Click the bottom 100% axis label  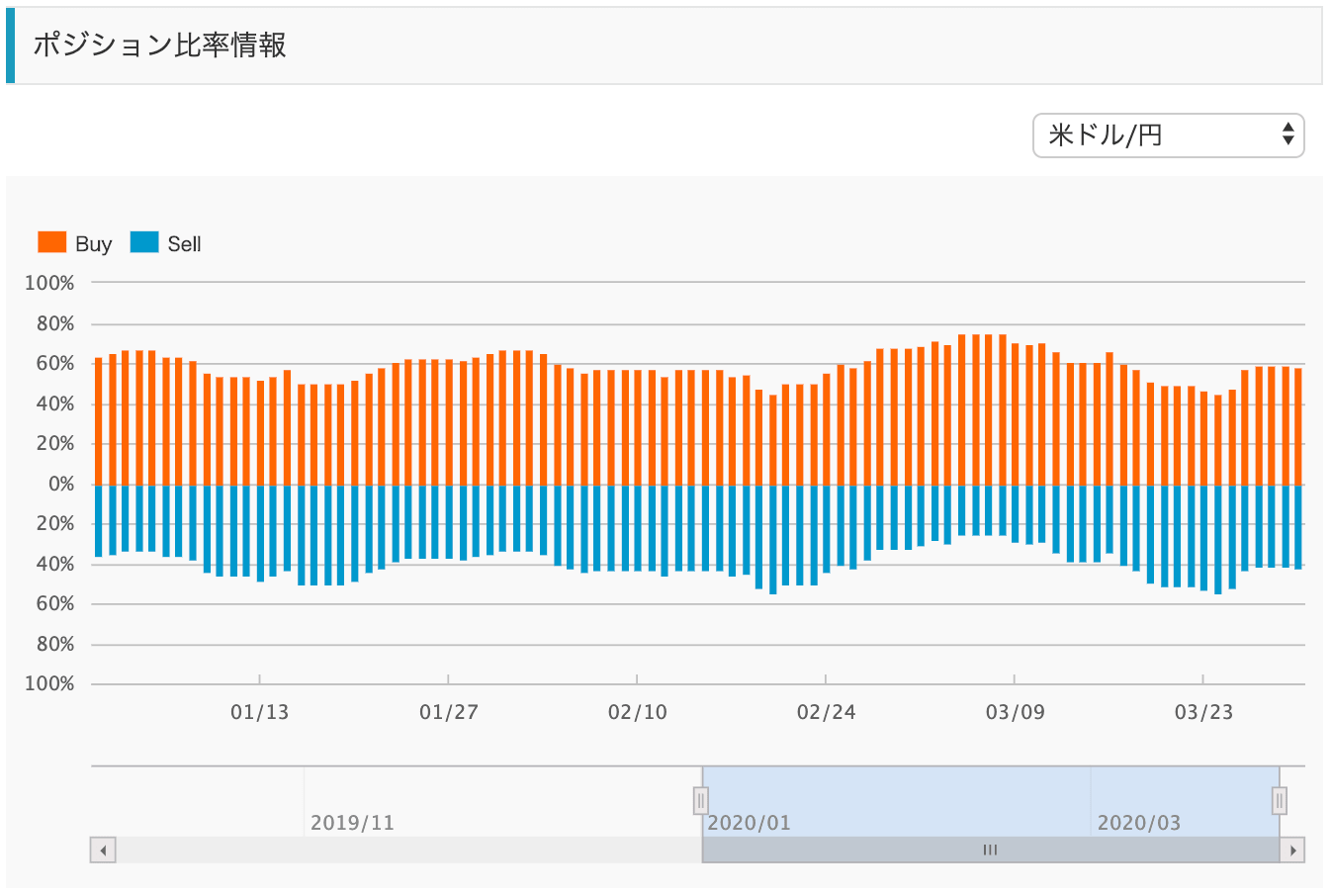click(49, 683)
